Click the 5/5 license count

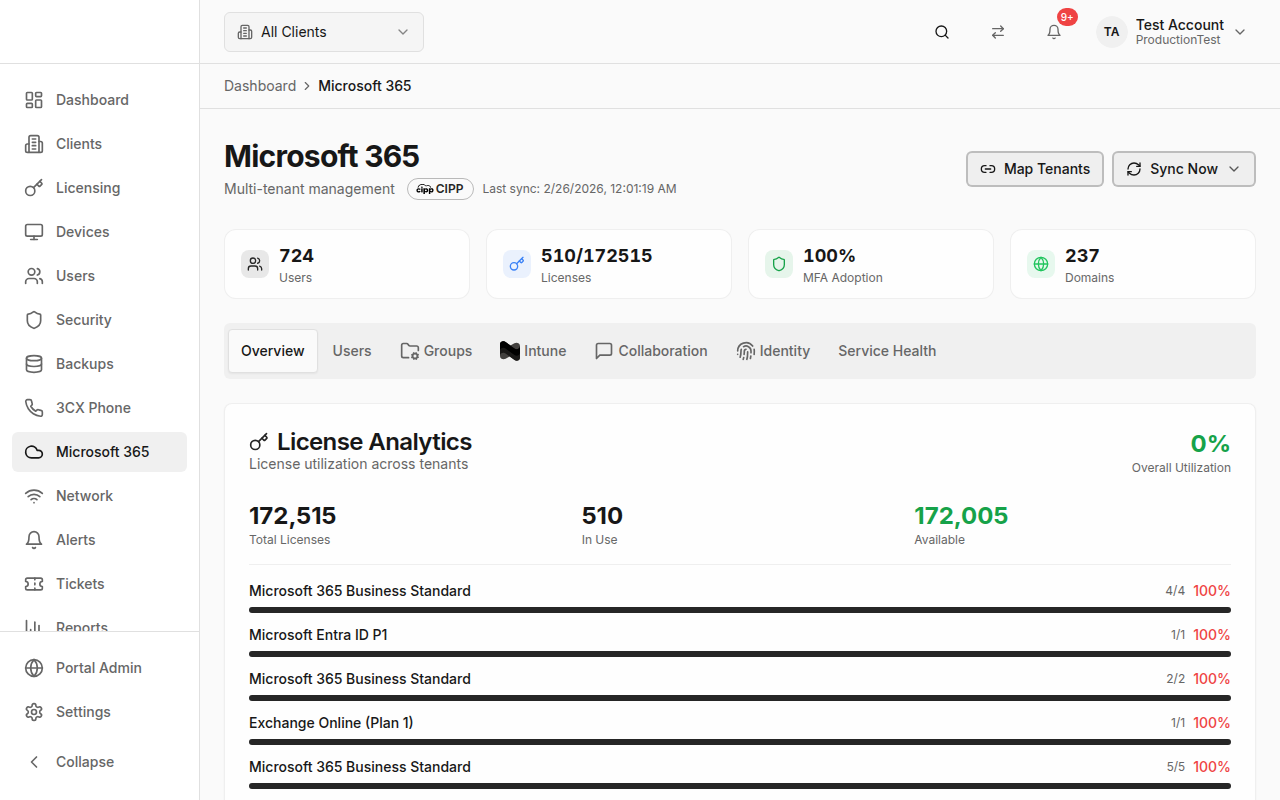pyautogui.click(x=1175, y=767)
